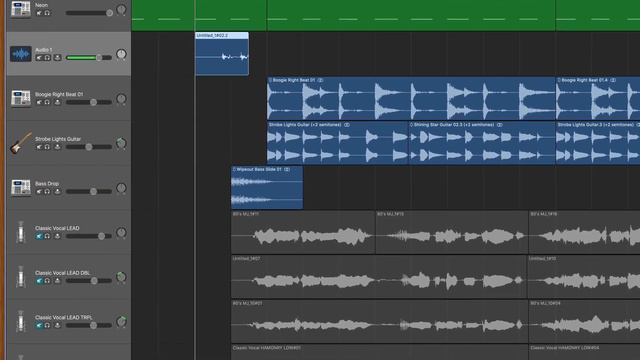This screenshot has width=640, height=360.
Task: Mute the Audio 1 track
Action: point(39,58)
